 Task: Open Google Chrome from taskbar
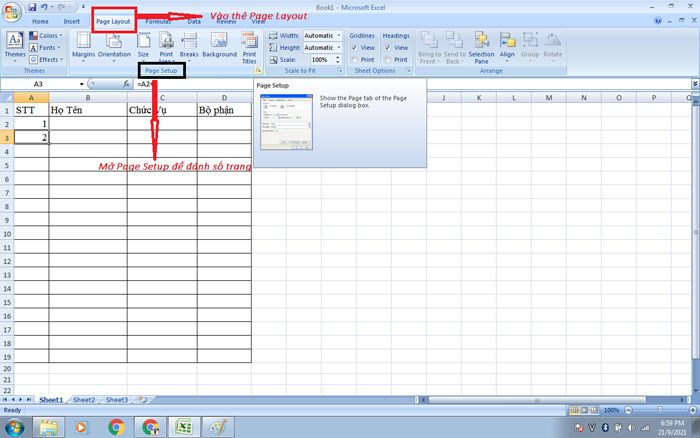pyautogui.click(x=116, y=427)
